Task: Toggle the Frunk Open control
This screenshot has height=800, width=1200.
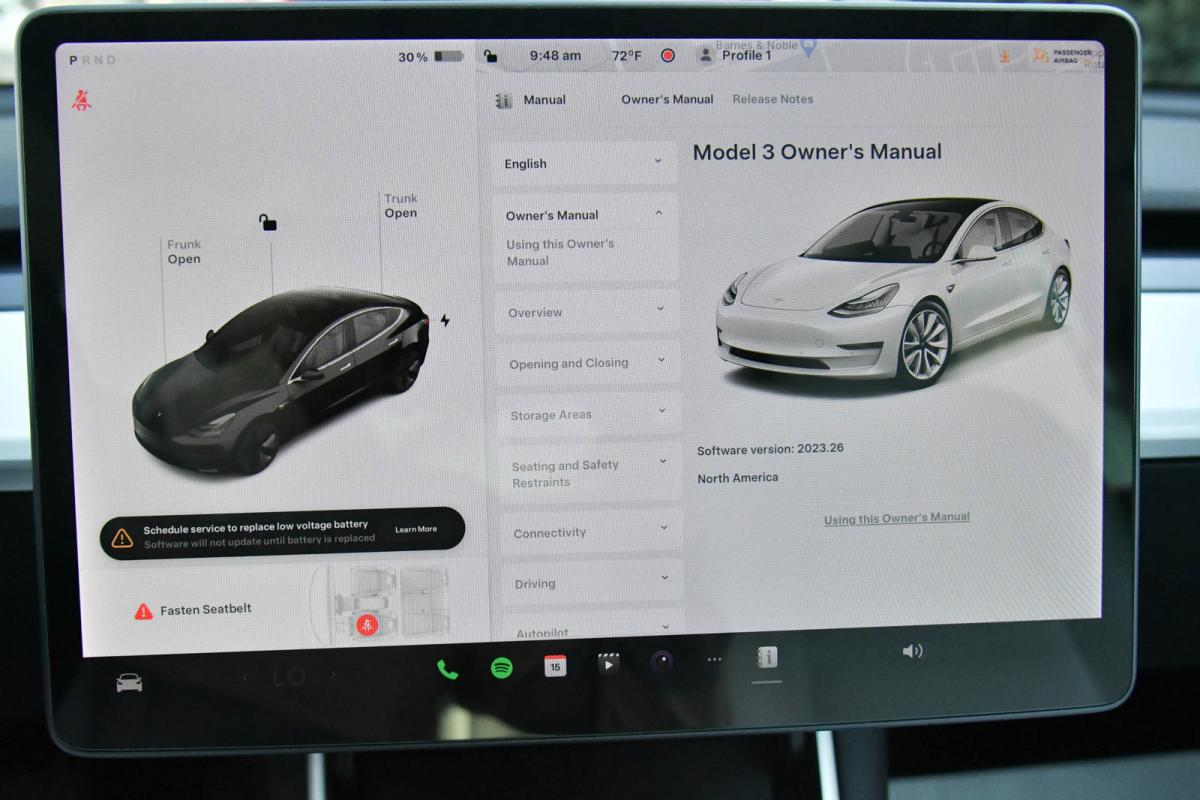Action: (184, 252)
